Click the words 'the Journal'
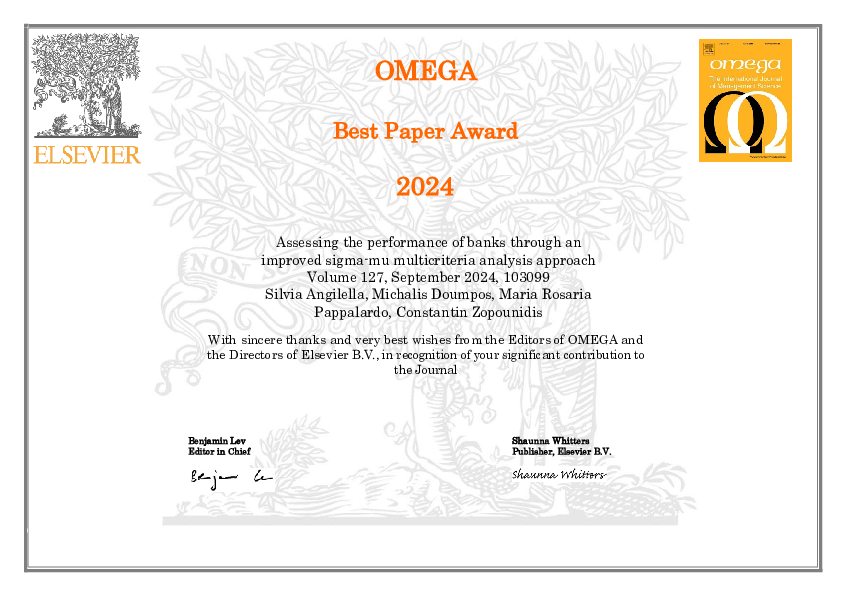The height and width of the screenshot is (596, 842). 425,370
